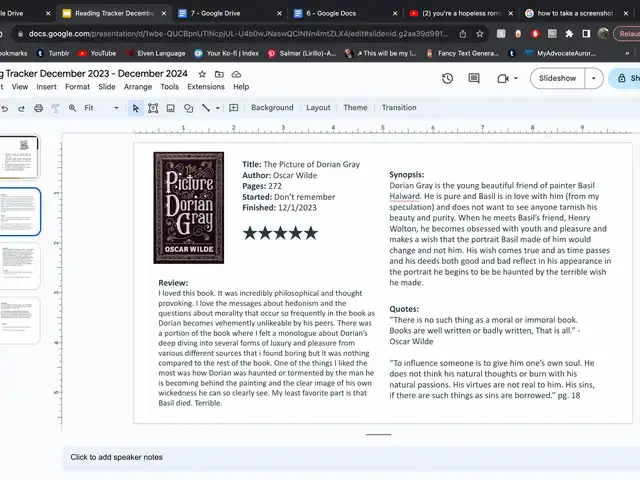640x480 pixels.
Task: Select the insert image tool
Action: (170, 108)
